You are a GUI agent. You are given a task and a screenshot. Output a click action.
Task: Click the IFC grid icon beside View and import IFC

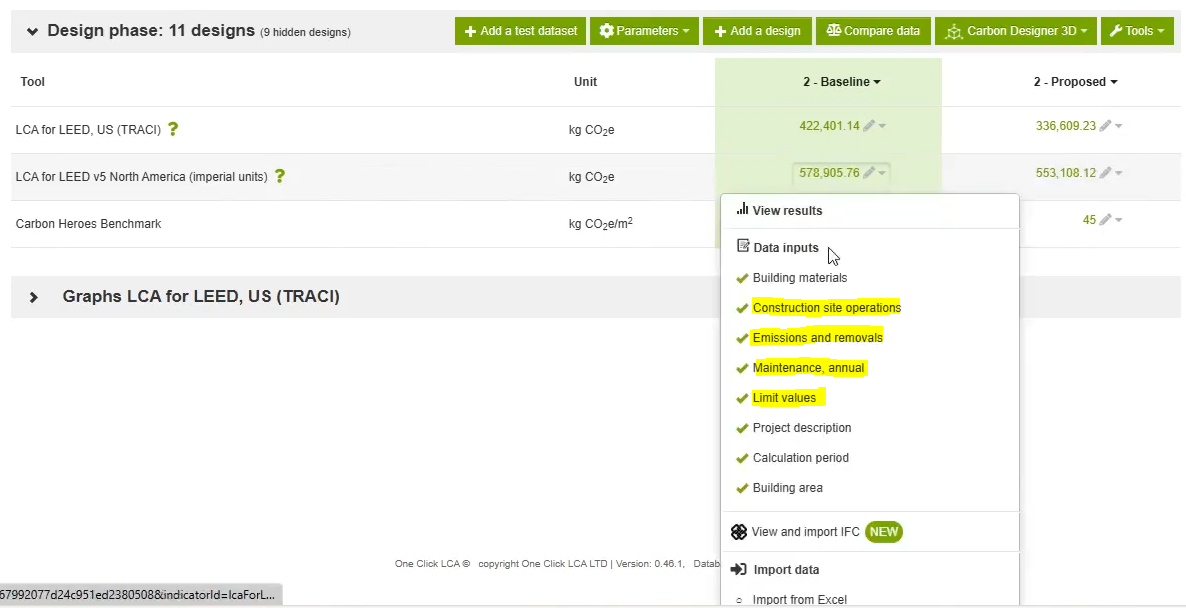tap(739, 533)
